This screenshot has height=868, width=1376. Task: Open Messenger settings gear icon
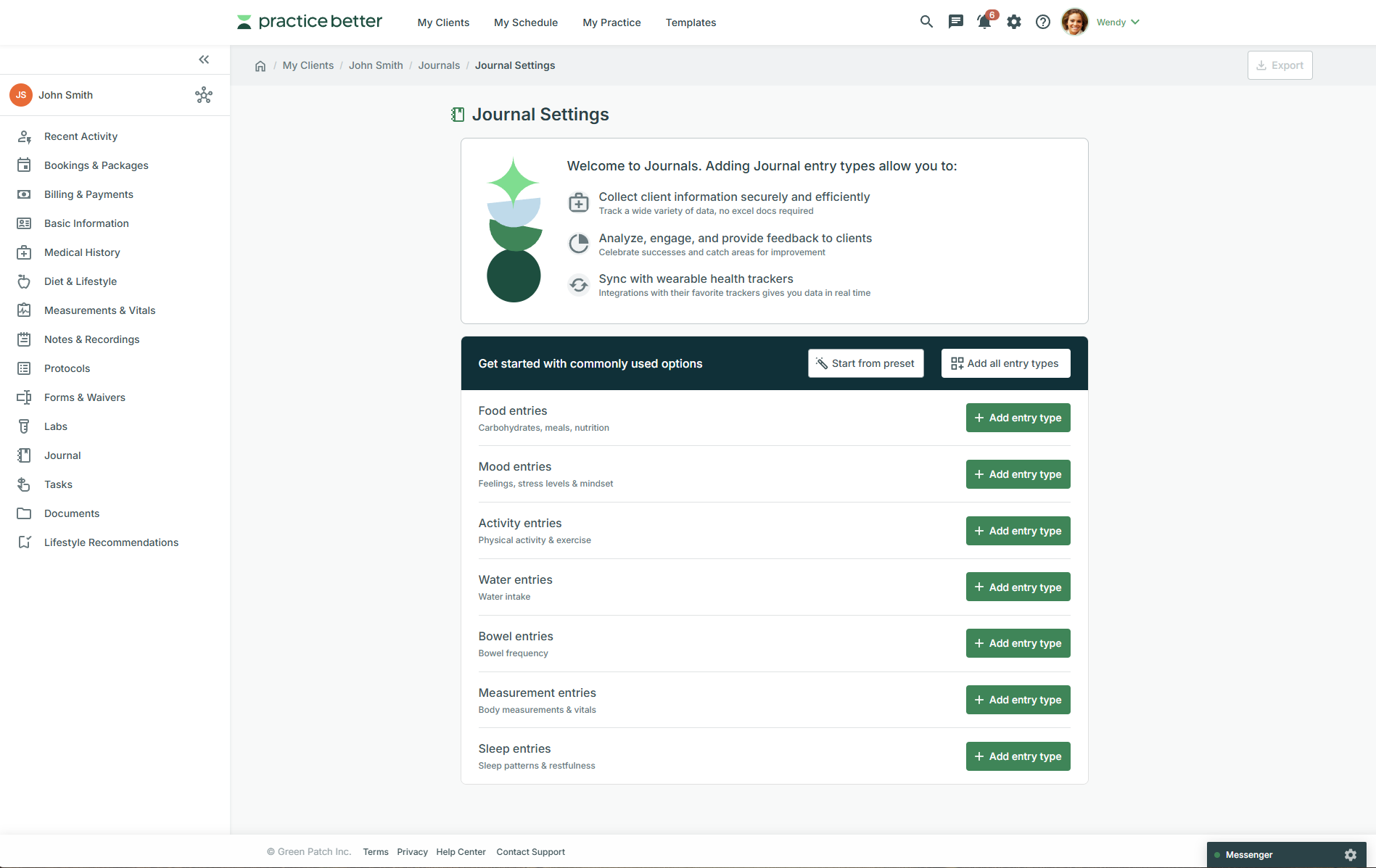tap(1351, 855)
